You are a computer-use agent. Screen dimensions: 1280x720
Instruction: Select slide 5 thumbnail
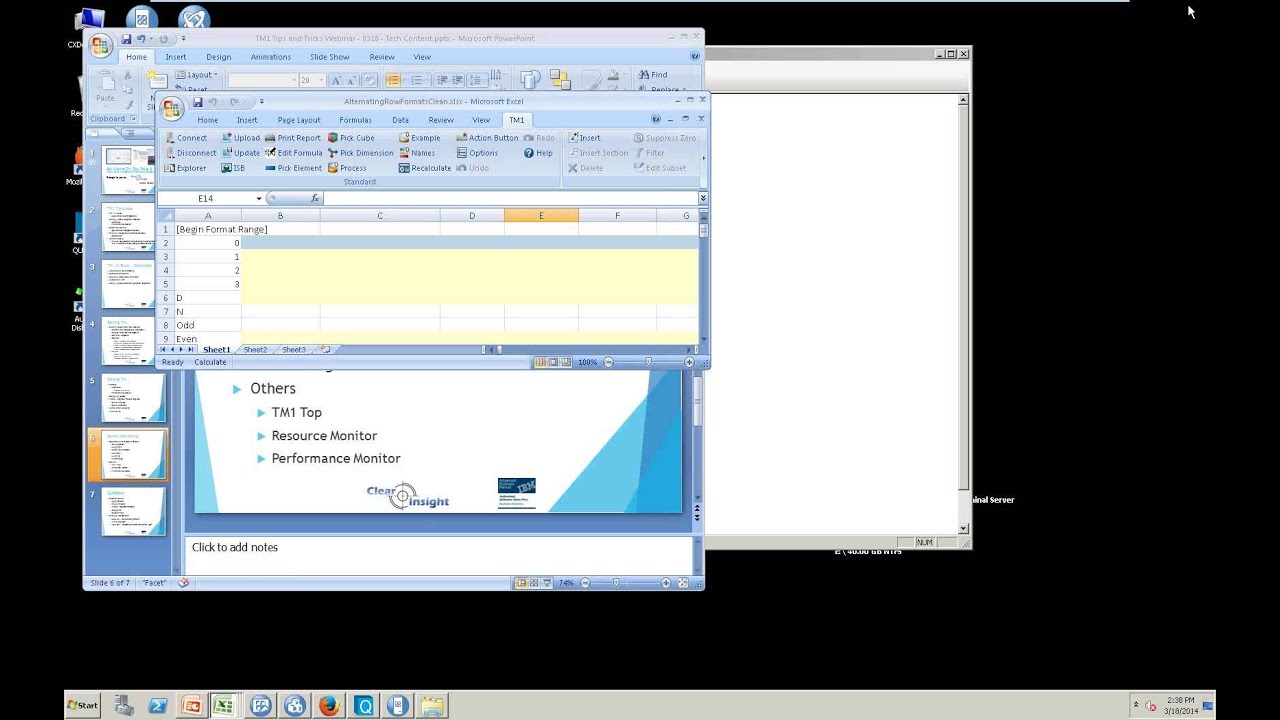(133, 398)
